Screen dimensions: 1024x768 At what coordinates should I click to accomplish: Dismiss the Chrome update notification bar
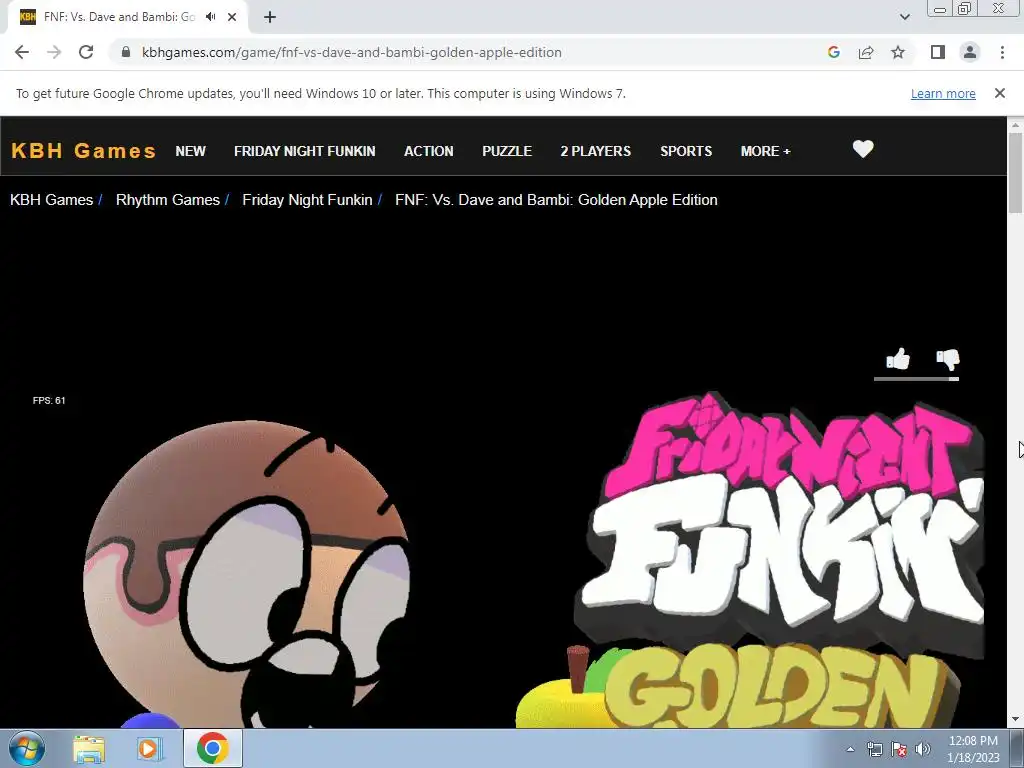click(1000, 93)
